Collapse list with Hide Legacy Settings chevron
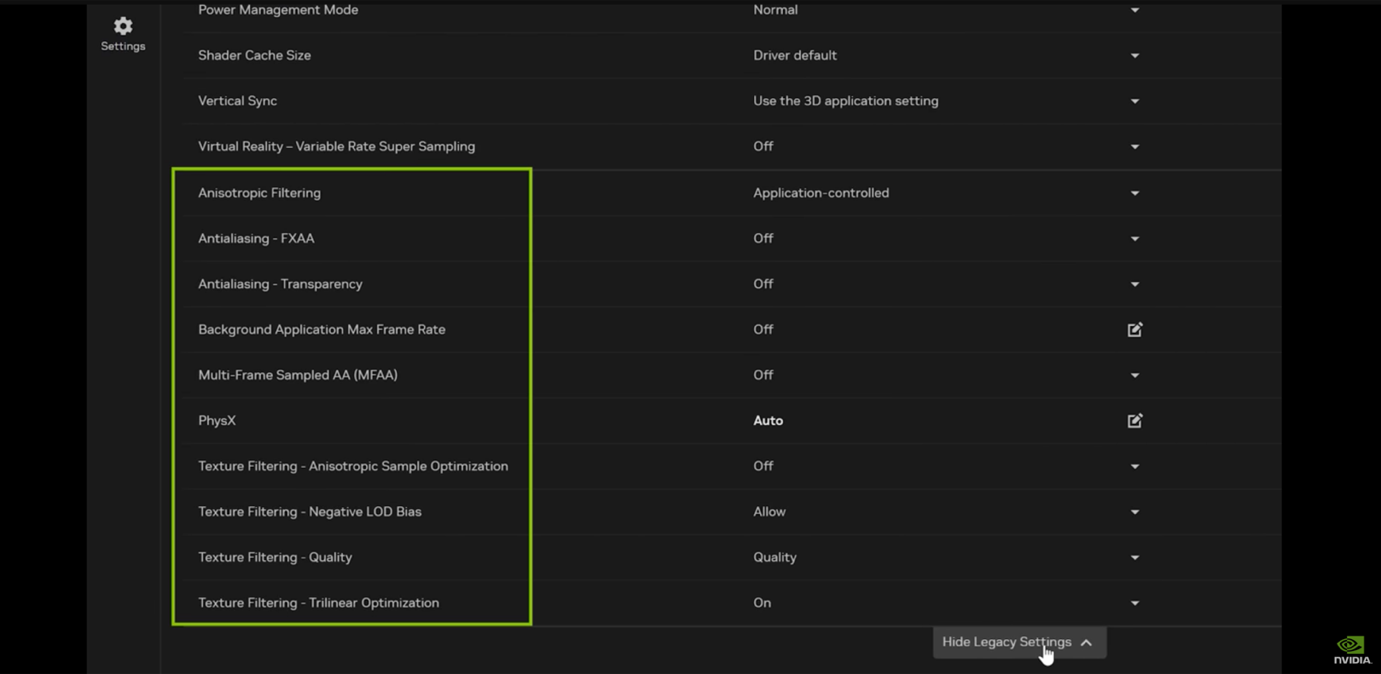 point(1087,643)
